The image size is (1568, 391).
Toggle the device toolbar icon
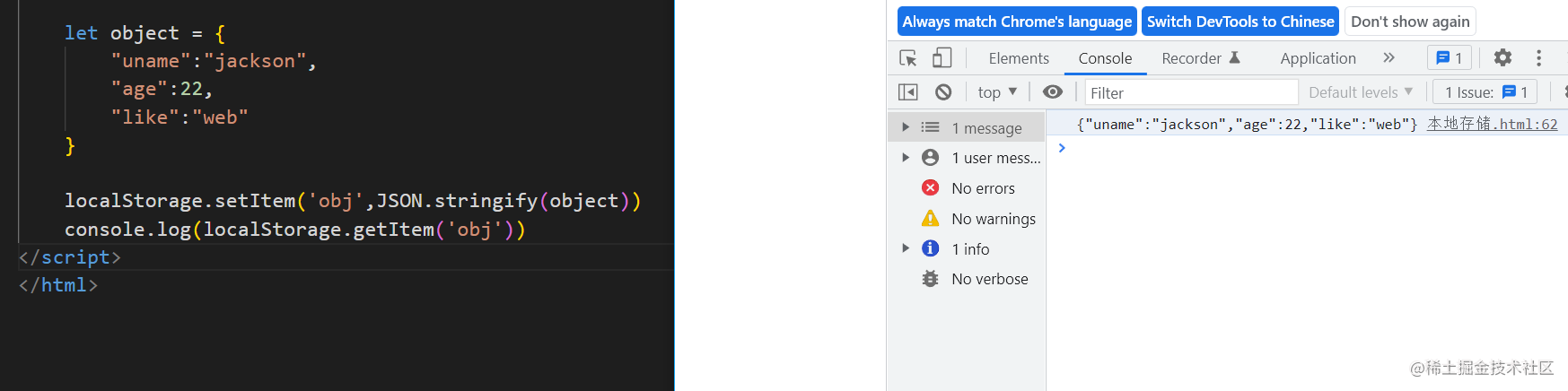tap(942, 58)
